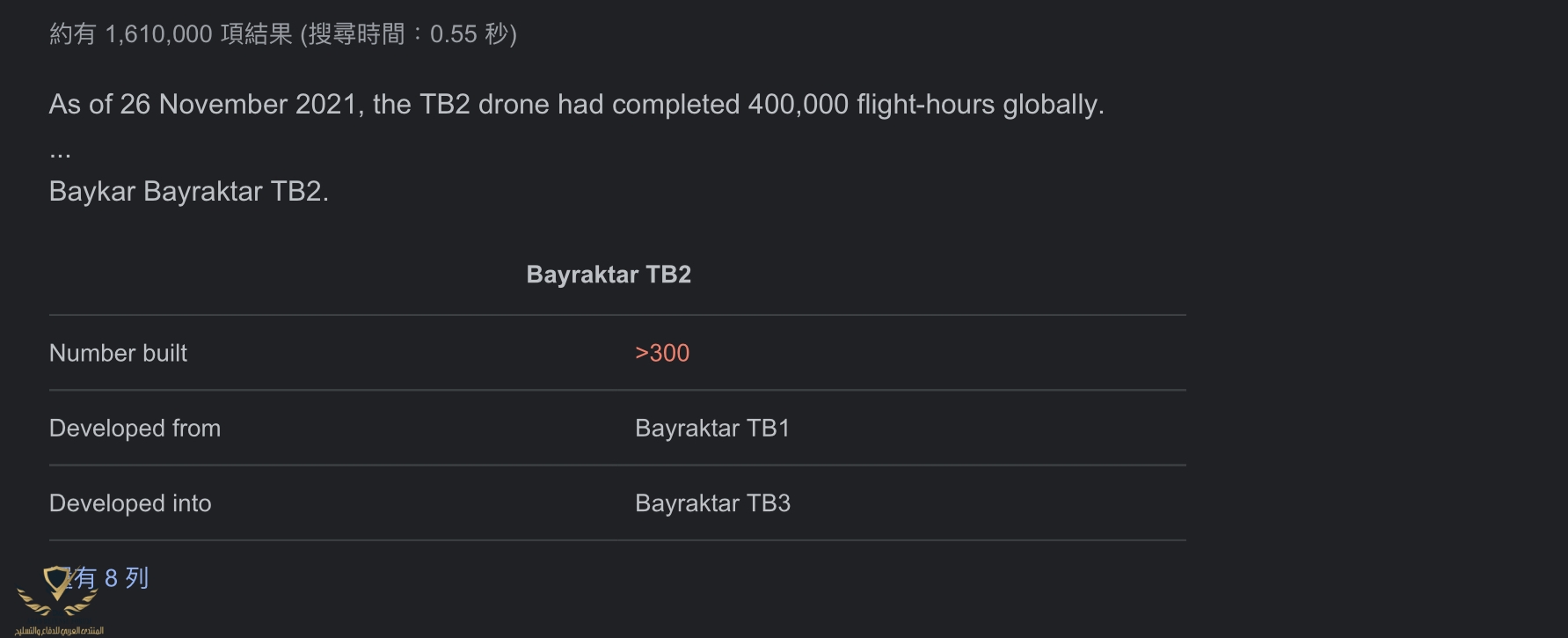The image size is (1568, 638).
Task: Click the word 'Baykar' below the snippet
Action: click(x=91, y=191)
